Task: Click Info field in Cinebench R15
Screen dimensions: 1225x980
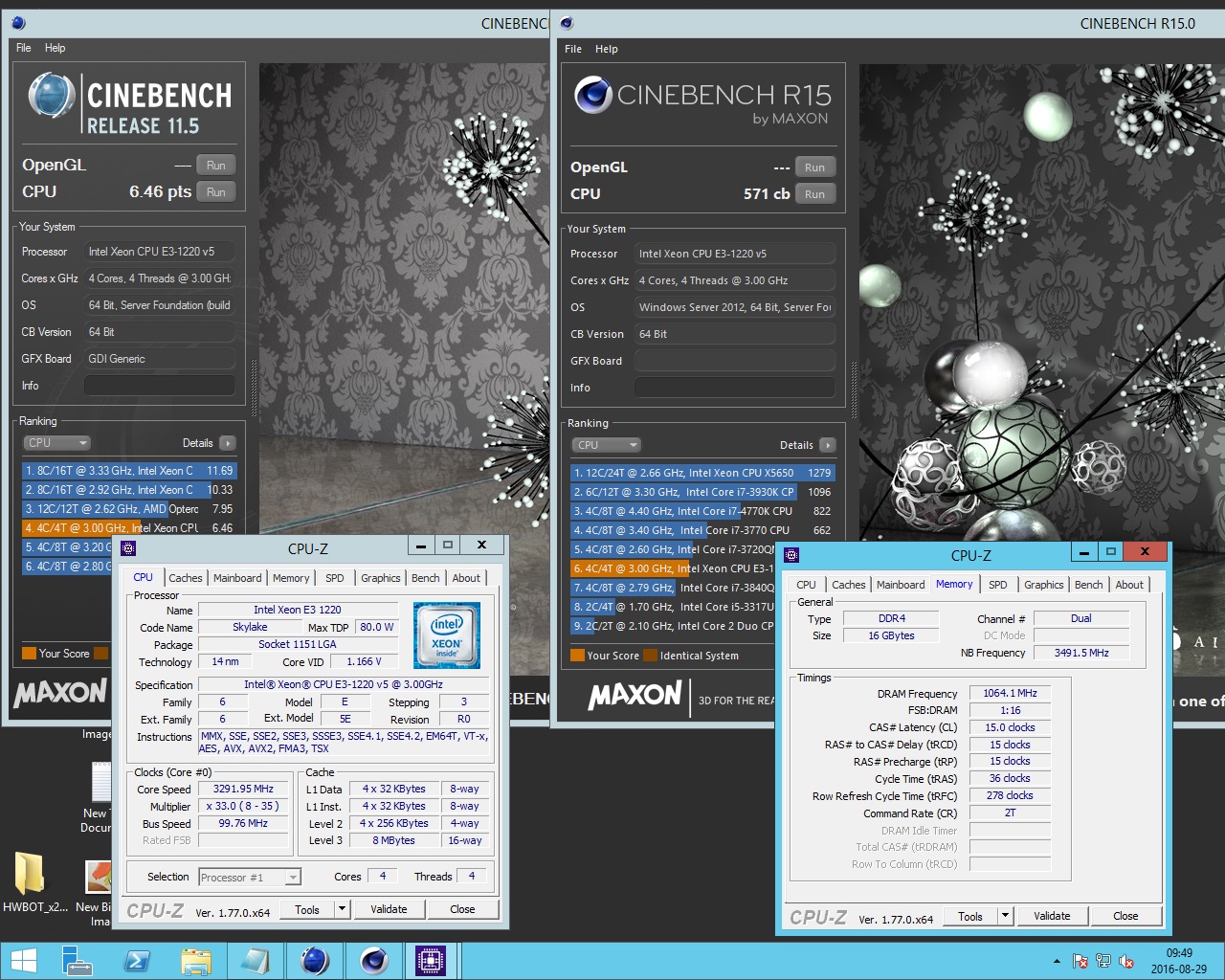Action: point(734,388)
